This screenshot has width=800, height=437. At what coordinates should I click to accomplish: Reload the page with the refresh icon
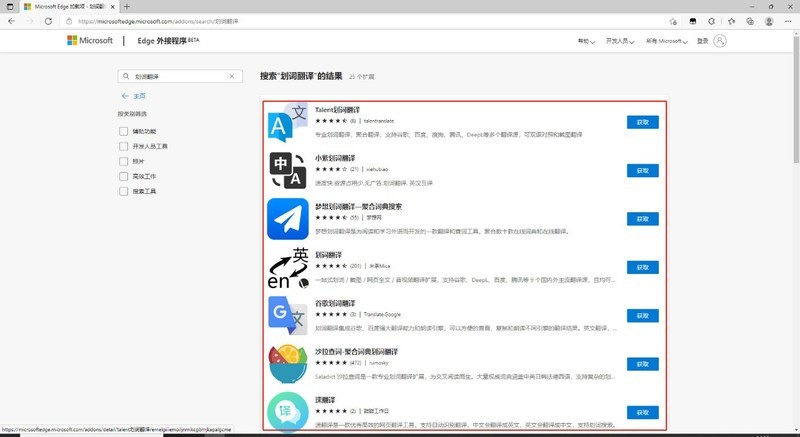click(x=48, y=21)
